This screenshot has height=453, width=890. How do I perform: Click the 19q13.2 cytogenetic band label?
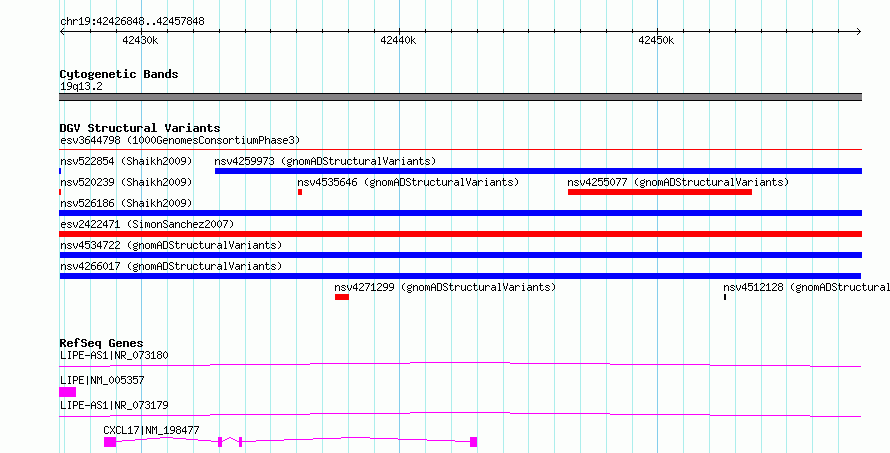[x=81, y=87]
